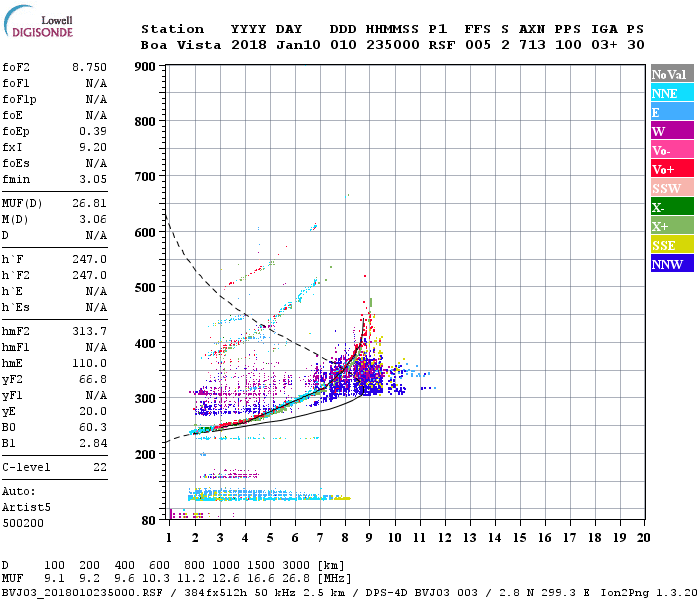Click the RSF P1 value
Viewport: 700px width, 600px height.
tap(442, 45)
